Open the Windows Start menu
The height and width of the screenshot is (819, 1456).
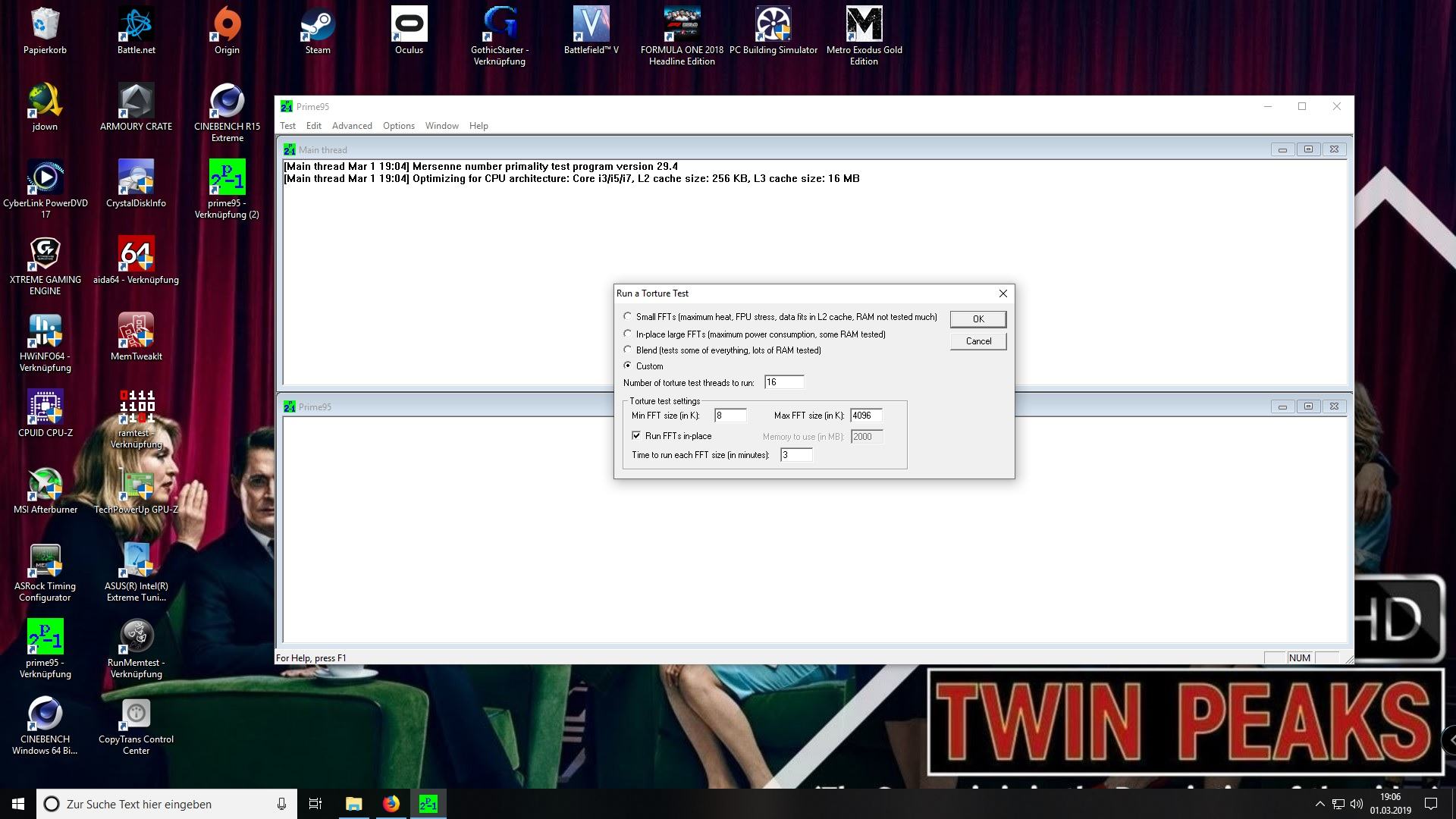(x=18, y=804)
